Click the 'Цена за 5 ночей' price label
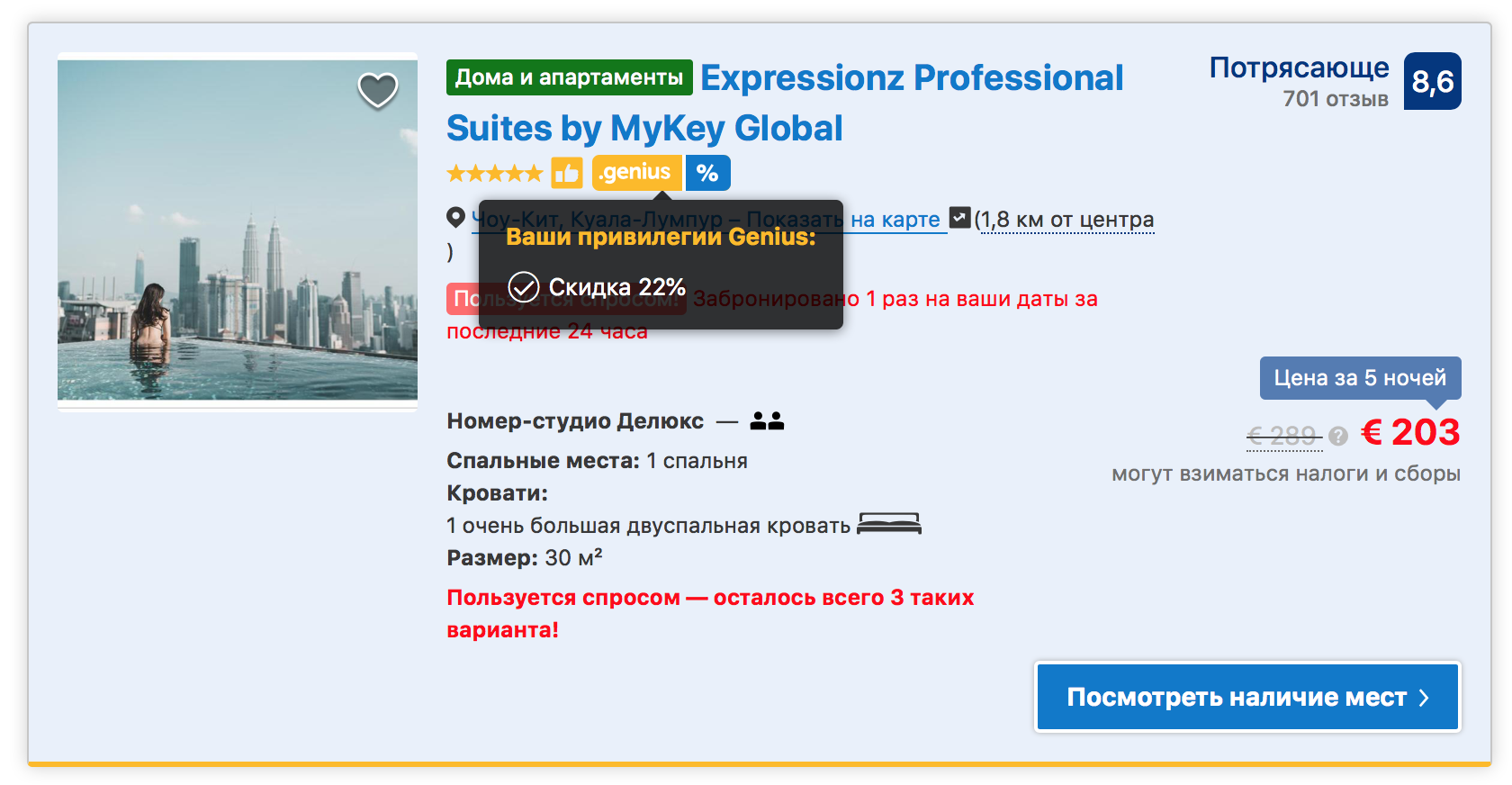The width and height of the screenshot is (1512, 785). tap(1361, 378)
